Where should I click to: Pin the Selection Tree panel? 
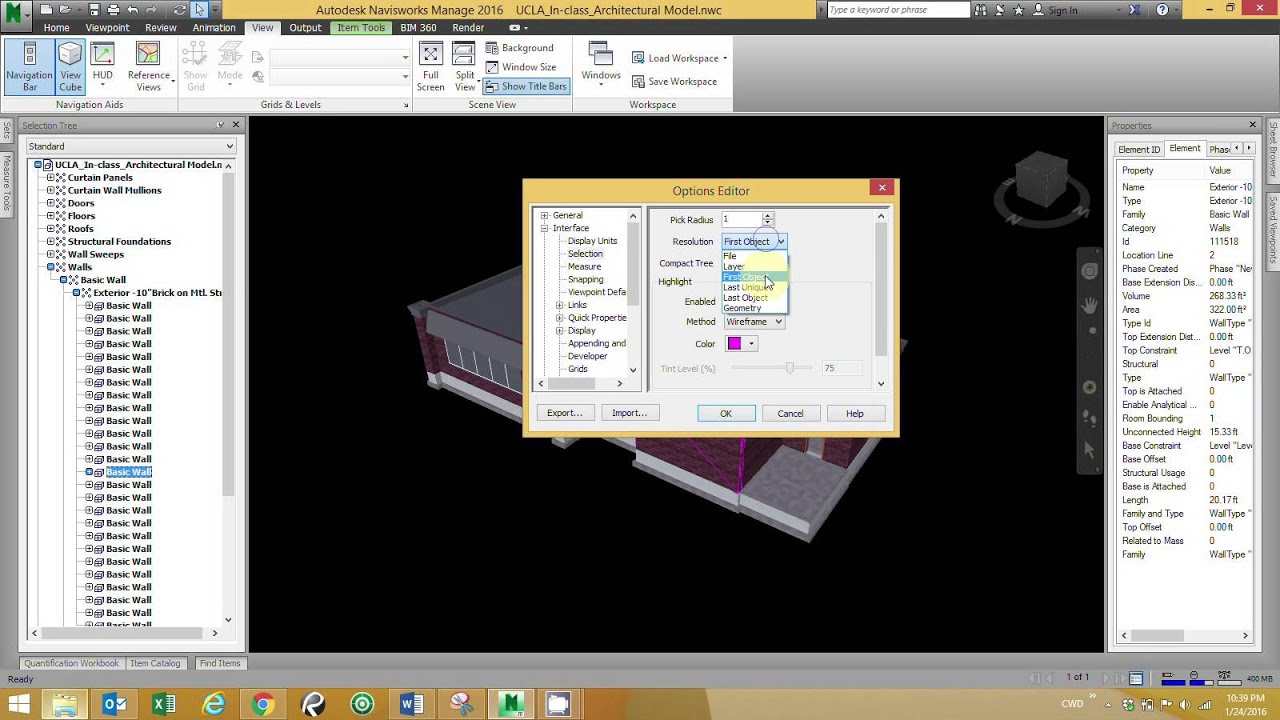click(x=220, y=125)
